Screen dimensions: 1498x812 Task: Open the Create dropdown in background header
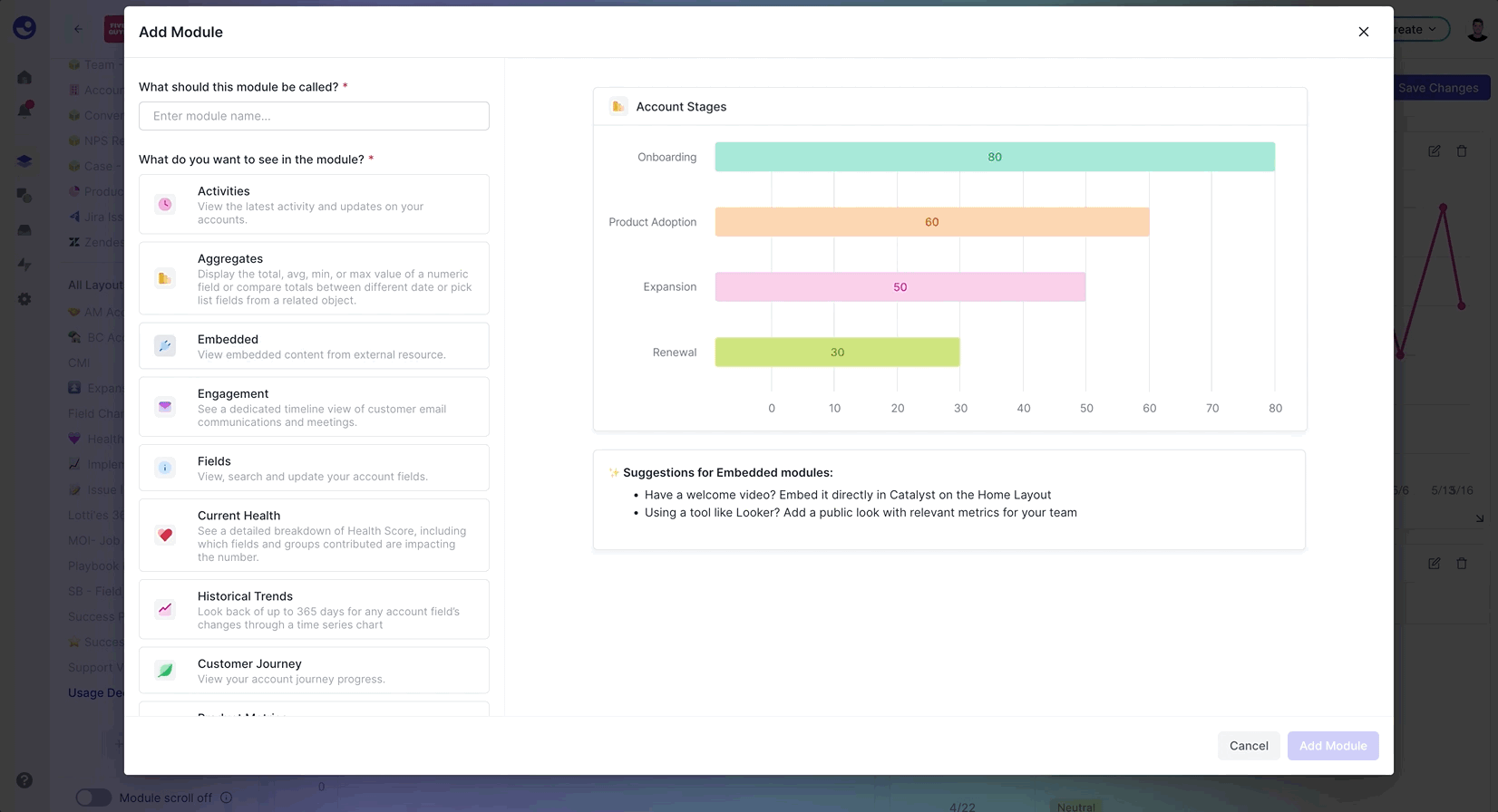click(1419, 30)
